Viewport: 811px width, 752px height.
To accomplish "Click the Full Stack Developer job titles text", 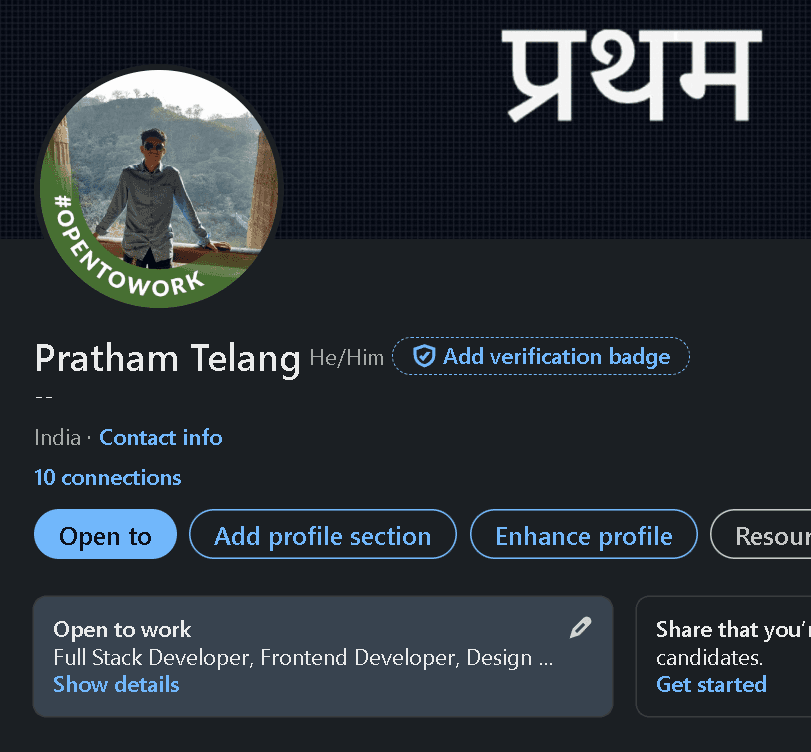I will pos(302,658).
